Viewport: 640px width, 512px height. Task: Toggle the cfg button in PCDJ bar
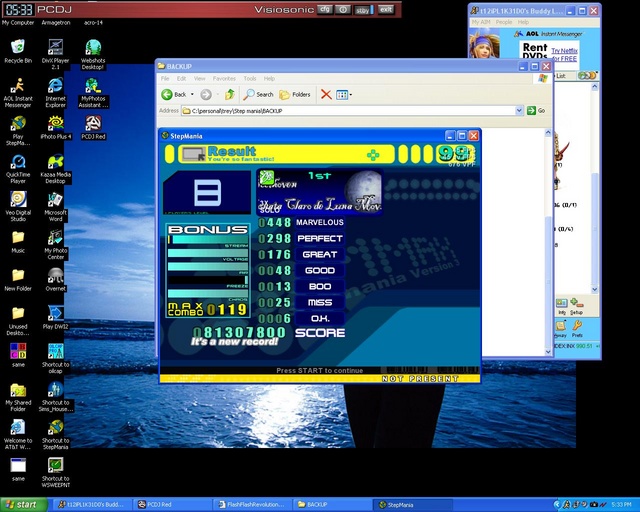[x=325, y=9]
